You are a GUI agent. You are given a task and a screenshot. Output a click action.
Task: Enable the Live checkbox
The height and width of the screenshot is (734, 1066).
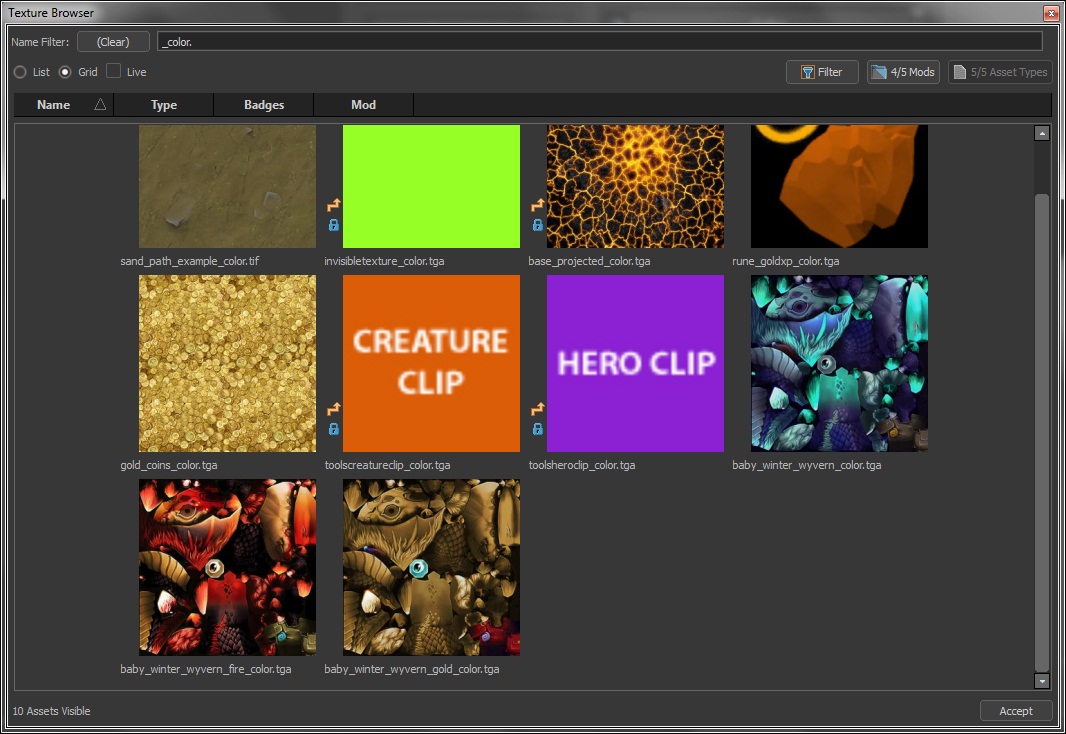[114, 72]
